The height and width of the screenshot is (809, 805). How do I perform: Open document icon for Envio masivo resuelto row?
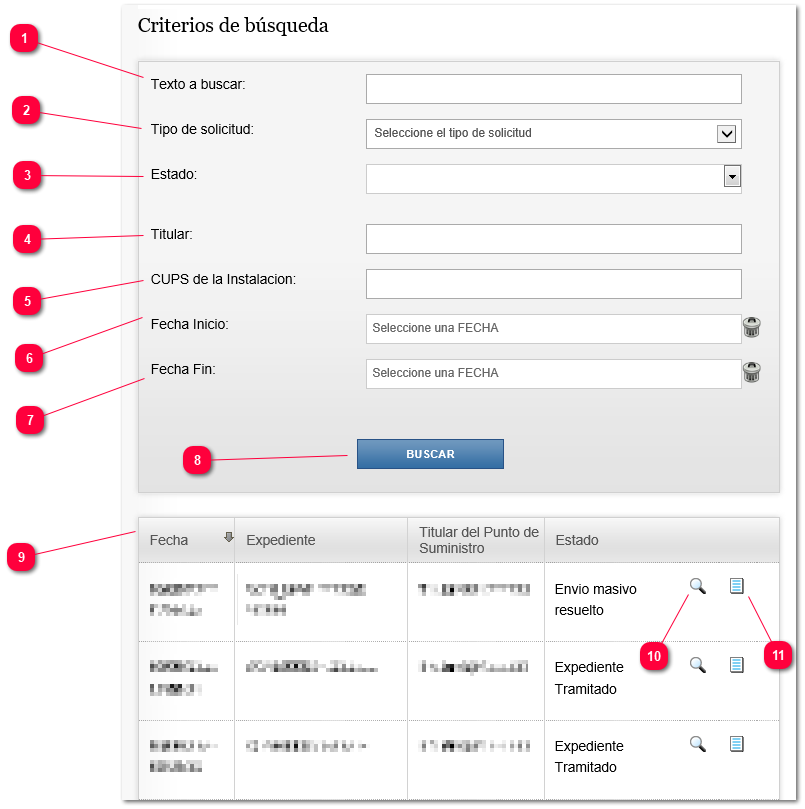(x=736, y=586)
